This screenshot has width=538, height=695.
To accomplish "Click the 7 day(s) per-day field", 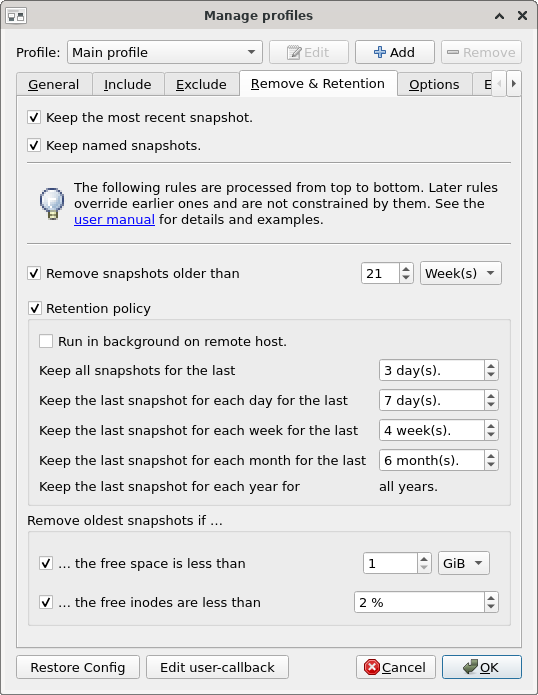I will (431, 400).
